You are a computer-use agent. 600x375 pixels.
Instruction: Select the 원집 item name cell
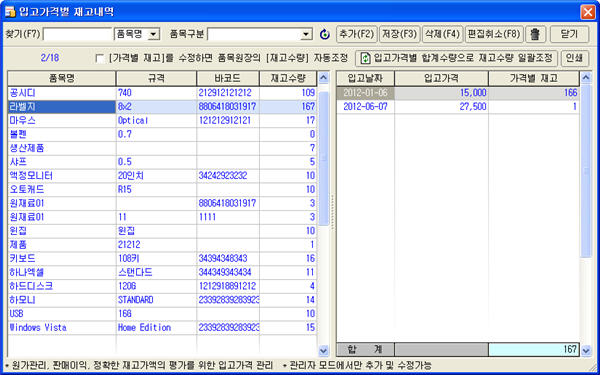62,231
